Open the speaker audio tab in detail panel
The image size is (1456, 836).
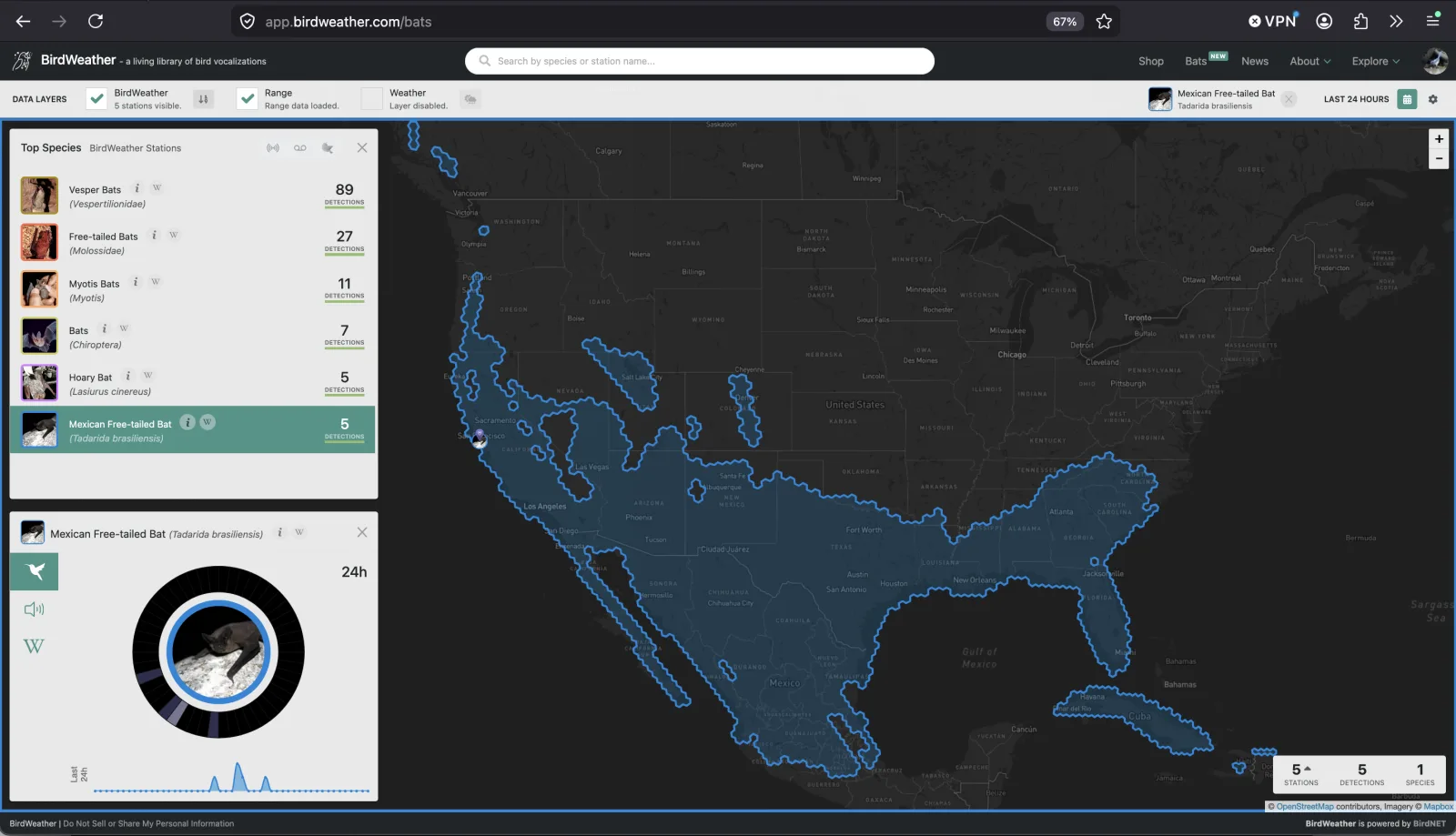pyautogui.click(x=35, y=609)
